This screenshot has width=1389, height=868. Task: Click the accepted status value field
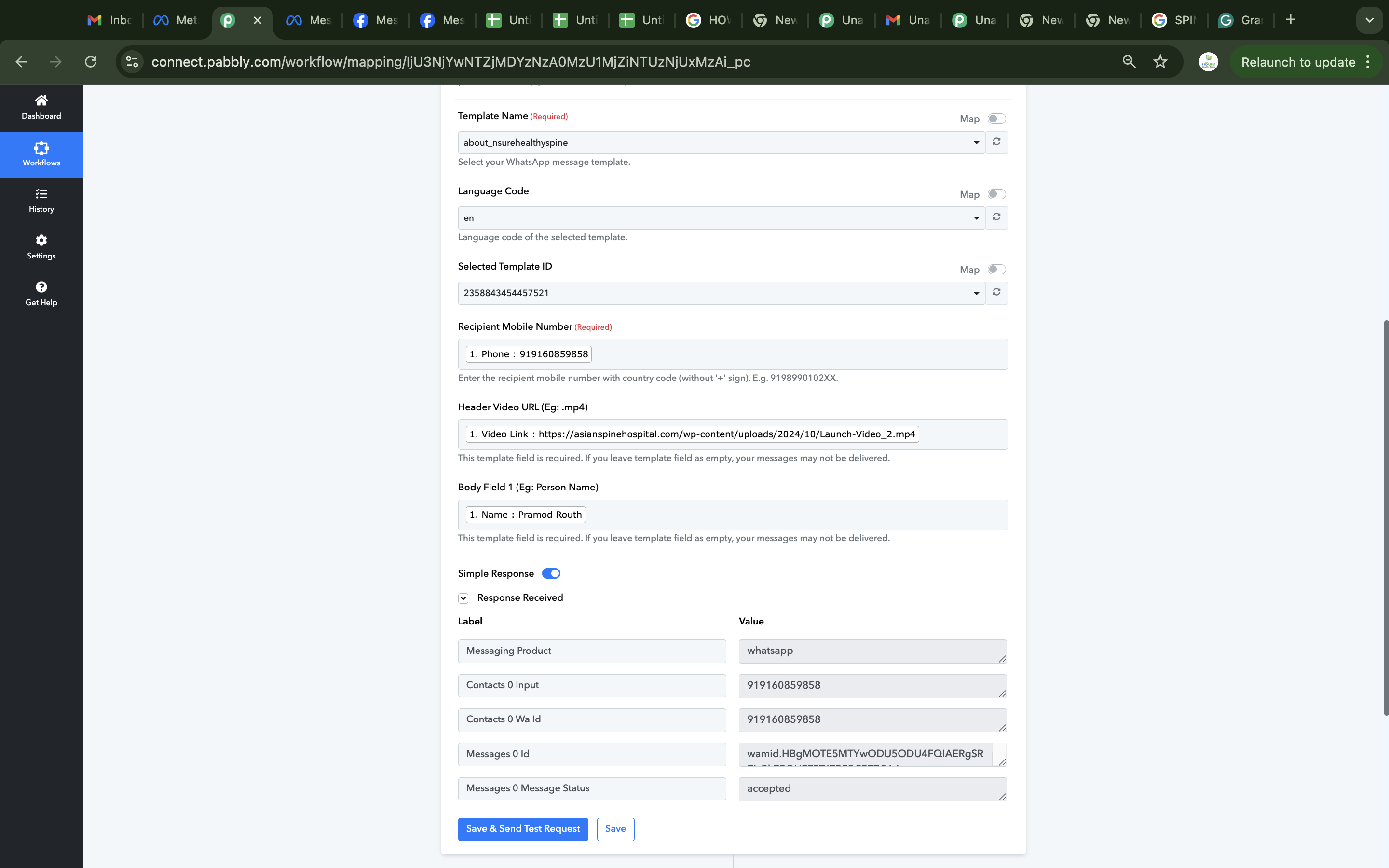click(872, 789)
